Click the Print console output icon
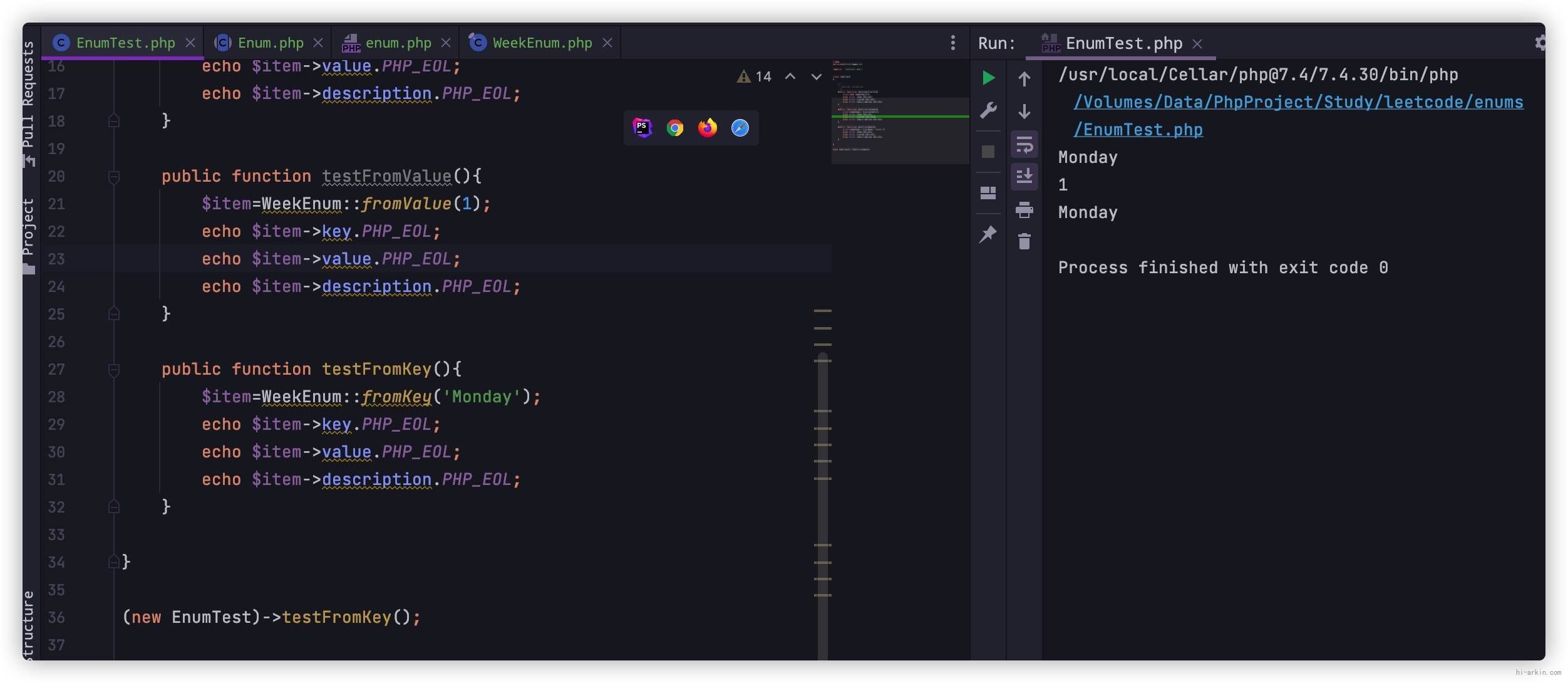Image resolution: width=1568 pixels, height=683 pixels. [x=1024, y=209]
